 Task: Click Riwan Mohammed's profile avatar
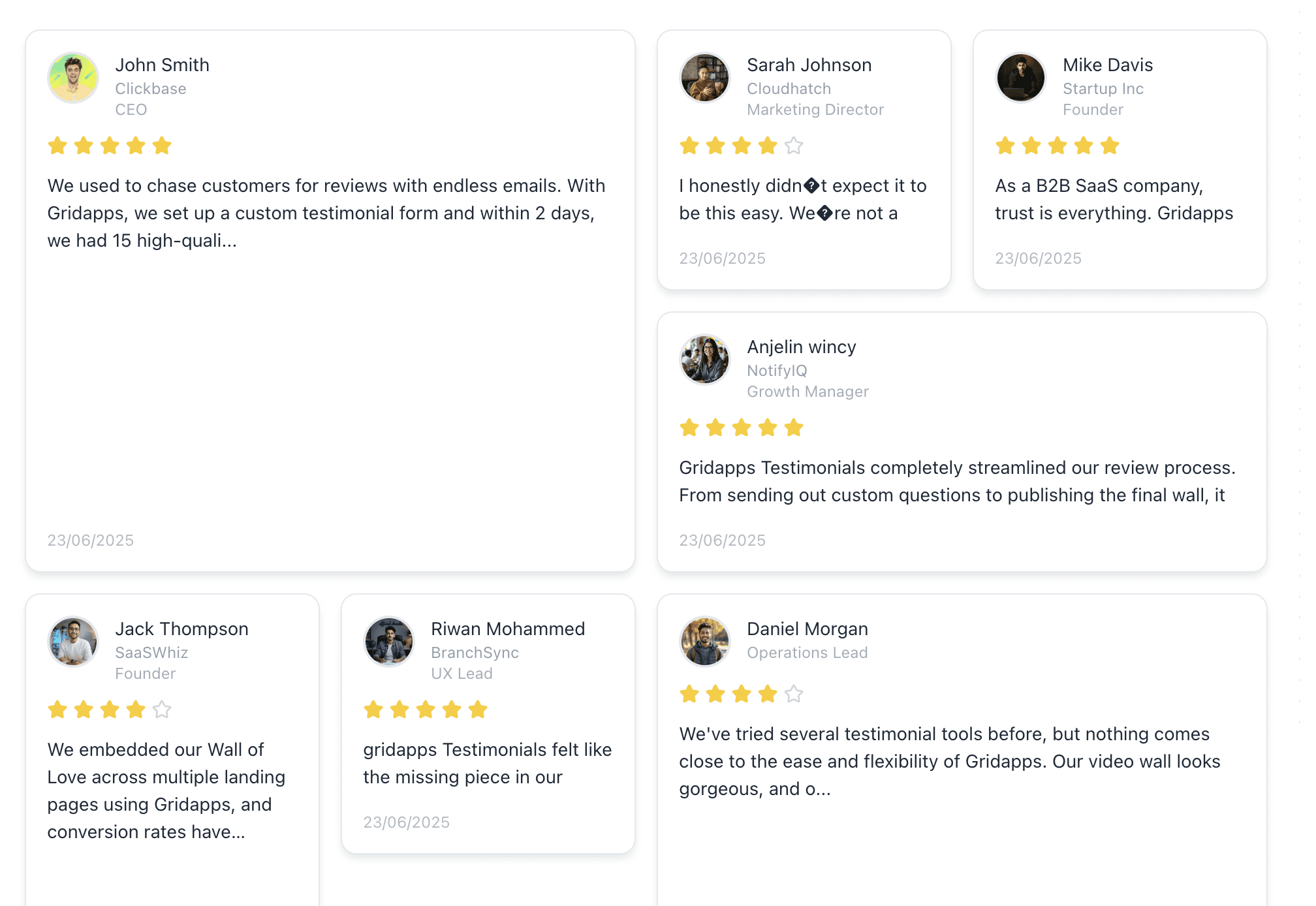pyautogui.click(x=389, y=642)
